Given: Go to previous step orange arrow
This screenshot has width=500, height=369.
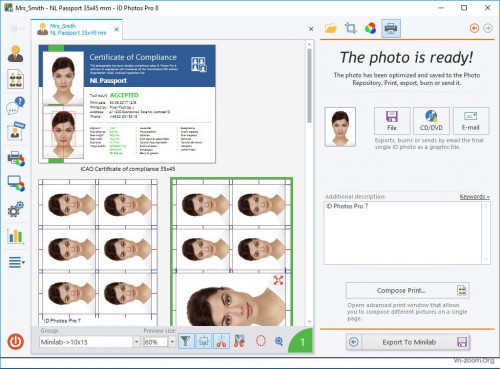Looking at the screenshot, I should 474,28.
